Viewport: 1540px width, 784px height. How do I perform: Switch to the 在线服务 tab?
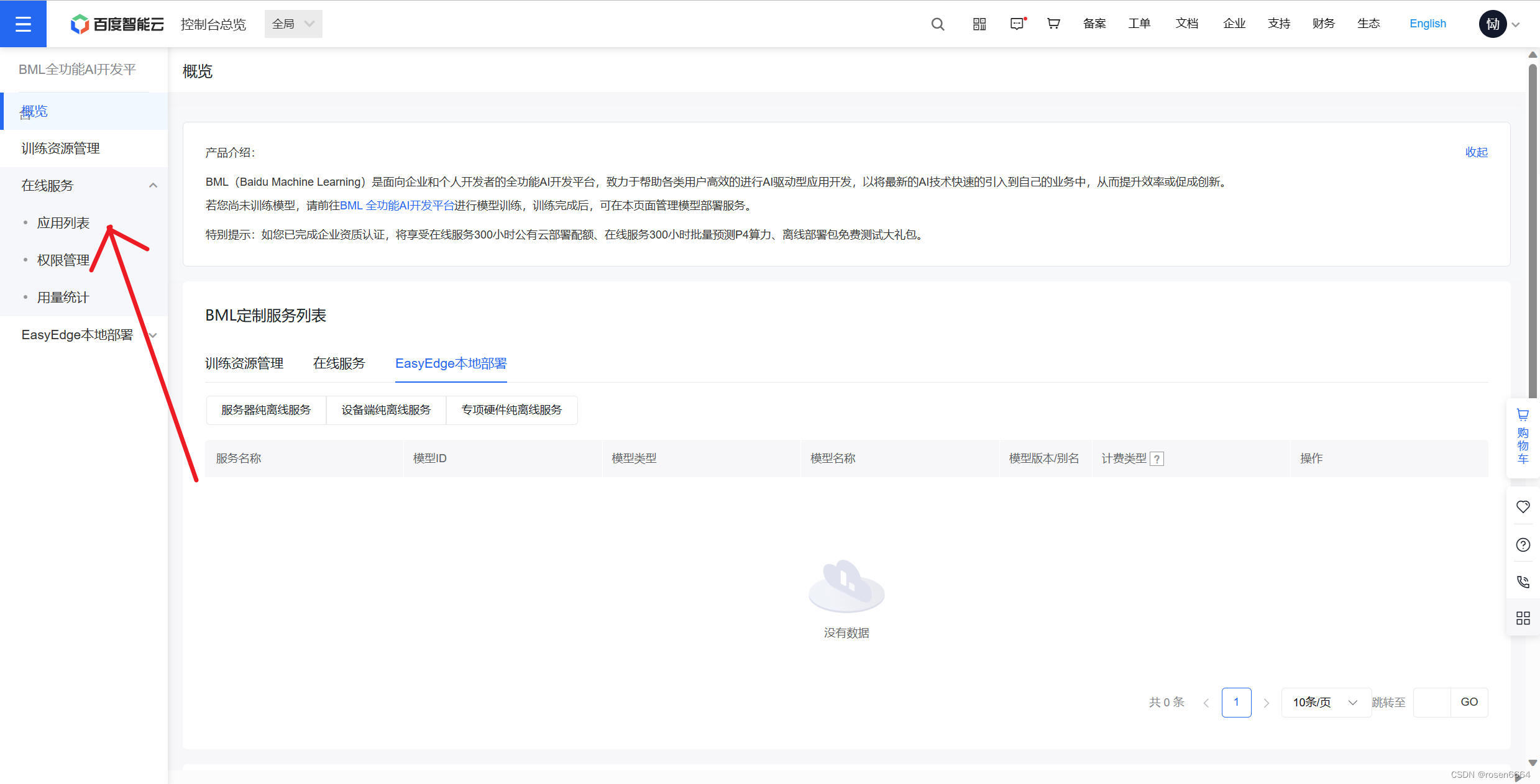[x=339, y=363]
